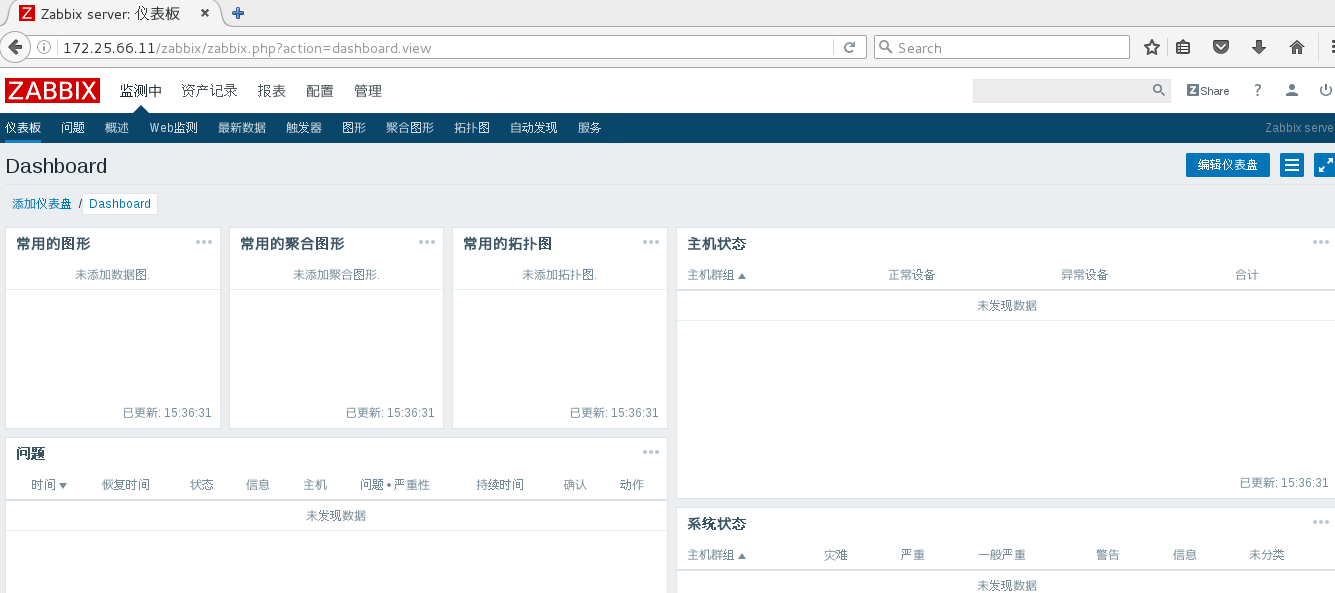Select the 拓扑图 submenu tab
This screenshot has width=1335, height=593.
[x=472, y=128]
